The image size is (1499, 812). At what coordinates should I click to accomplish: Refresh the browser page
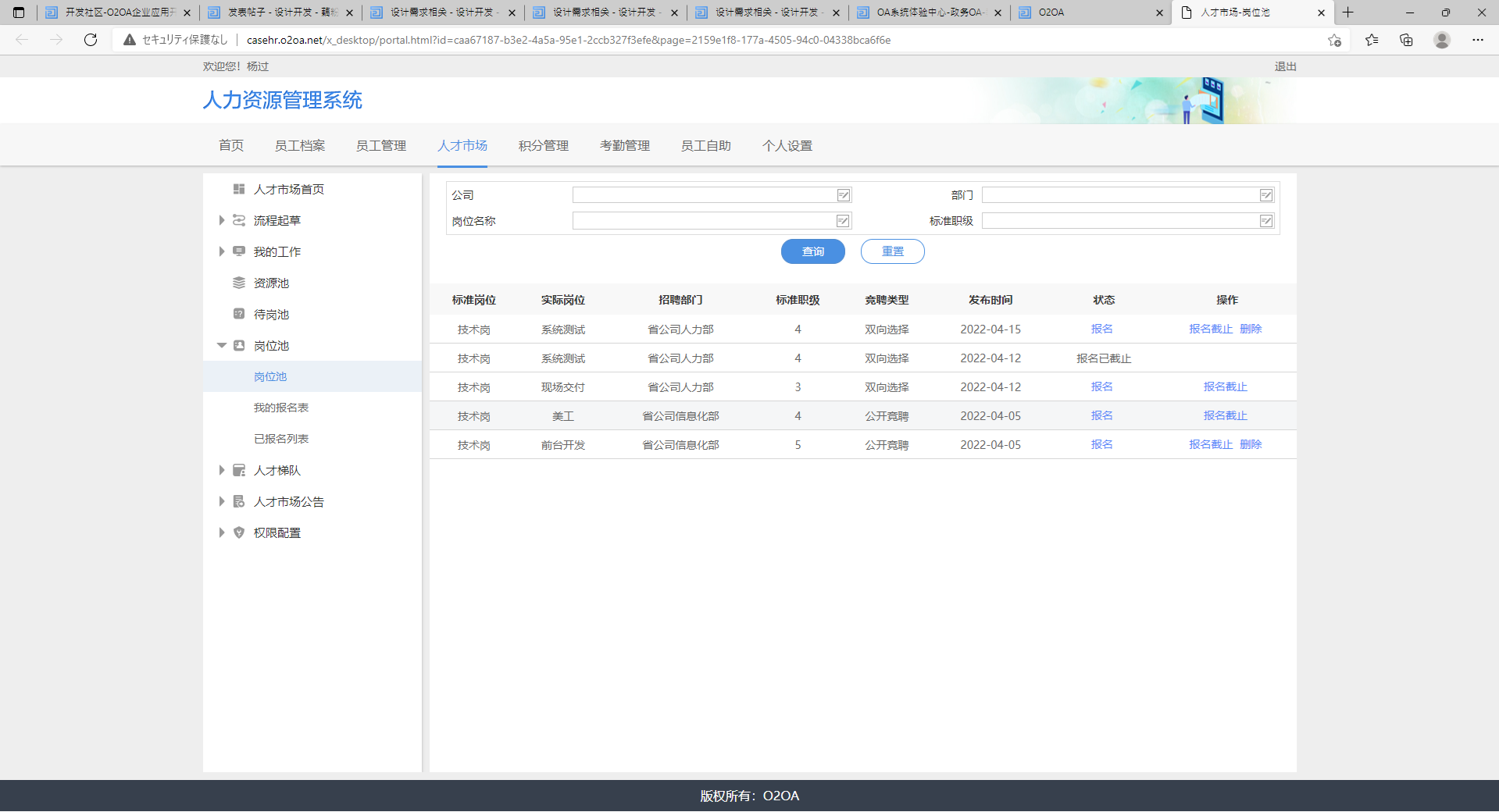coord(91,40)
